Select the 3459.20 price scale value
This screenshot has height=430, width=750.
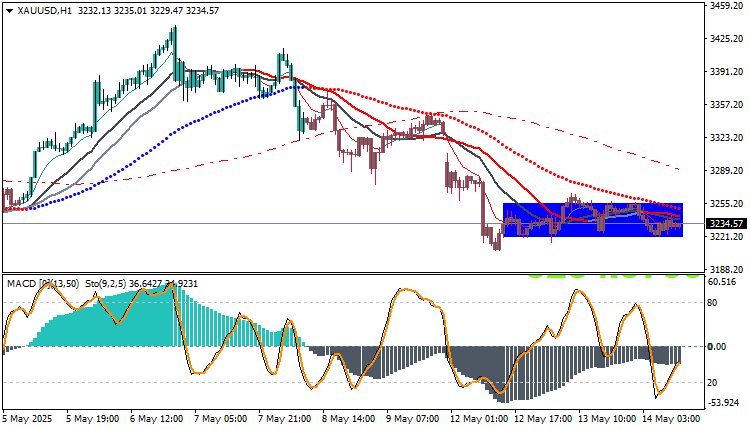(727, 5)
